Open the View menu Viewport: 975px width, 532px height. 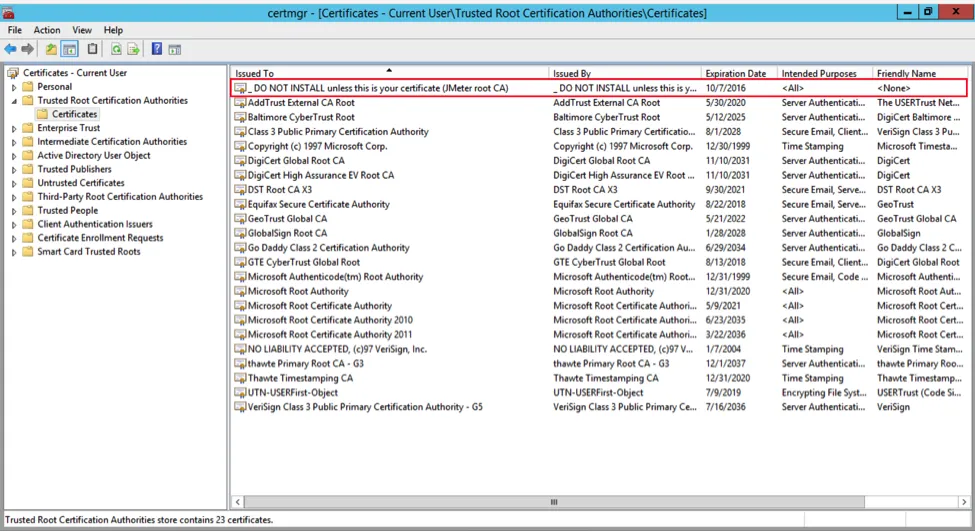[x=81, y=30]
